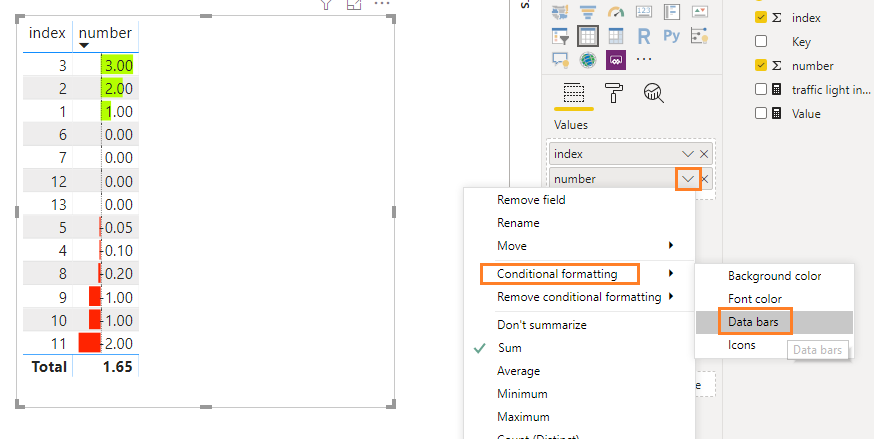Choose the Key influencers visual
The height and width of the screenshot is (439, 874).
700,36
